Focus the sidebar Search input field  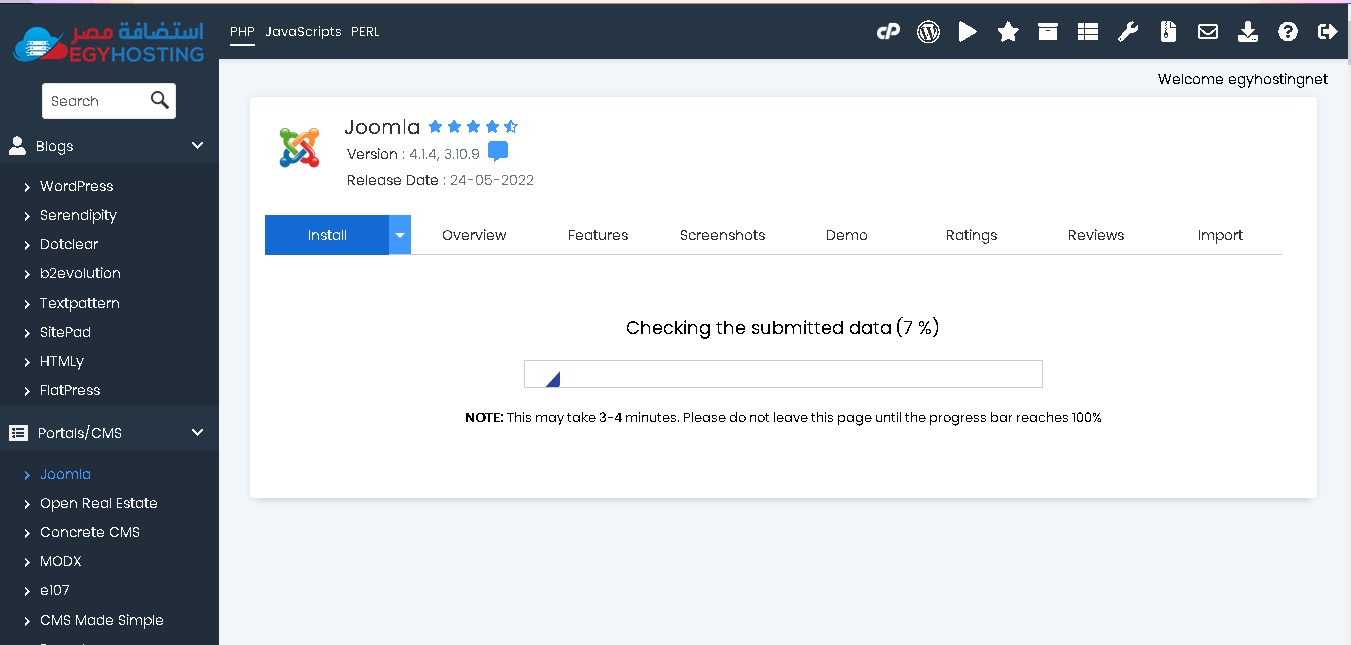coord(95,101)
